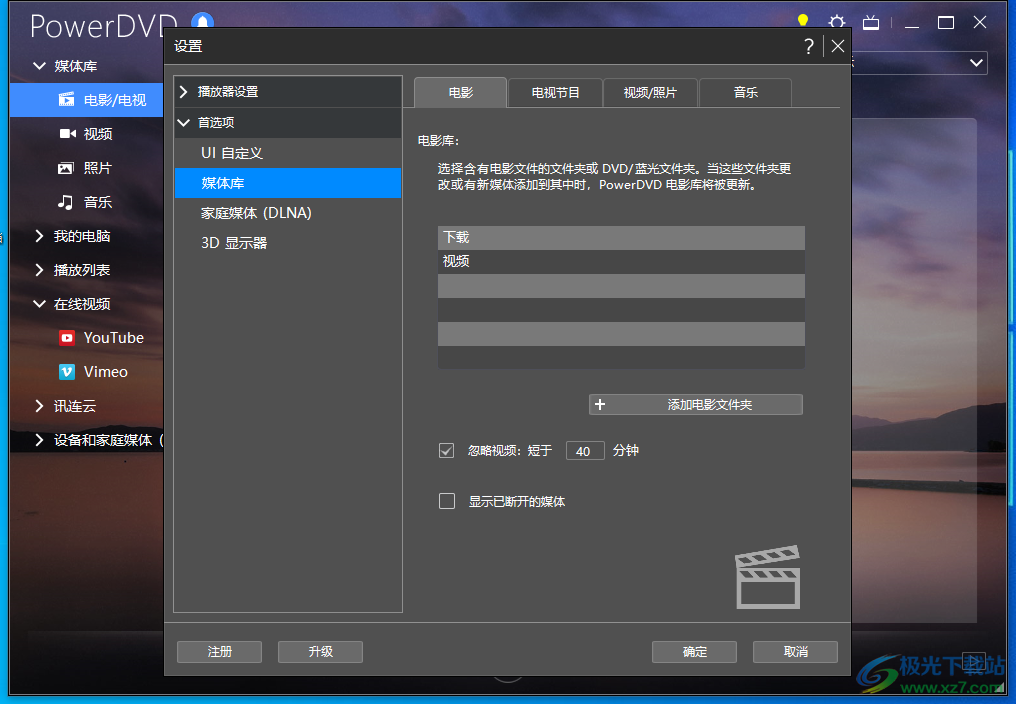Screen dimensions: 1016x704
Task: Click the 升级 button
Action: coord(321,651)
